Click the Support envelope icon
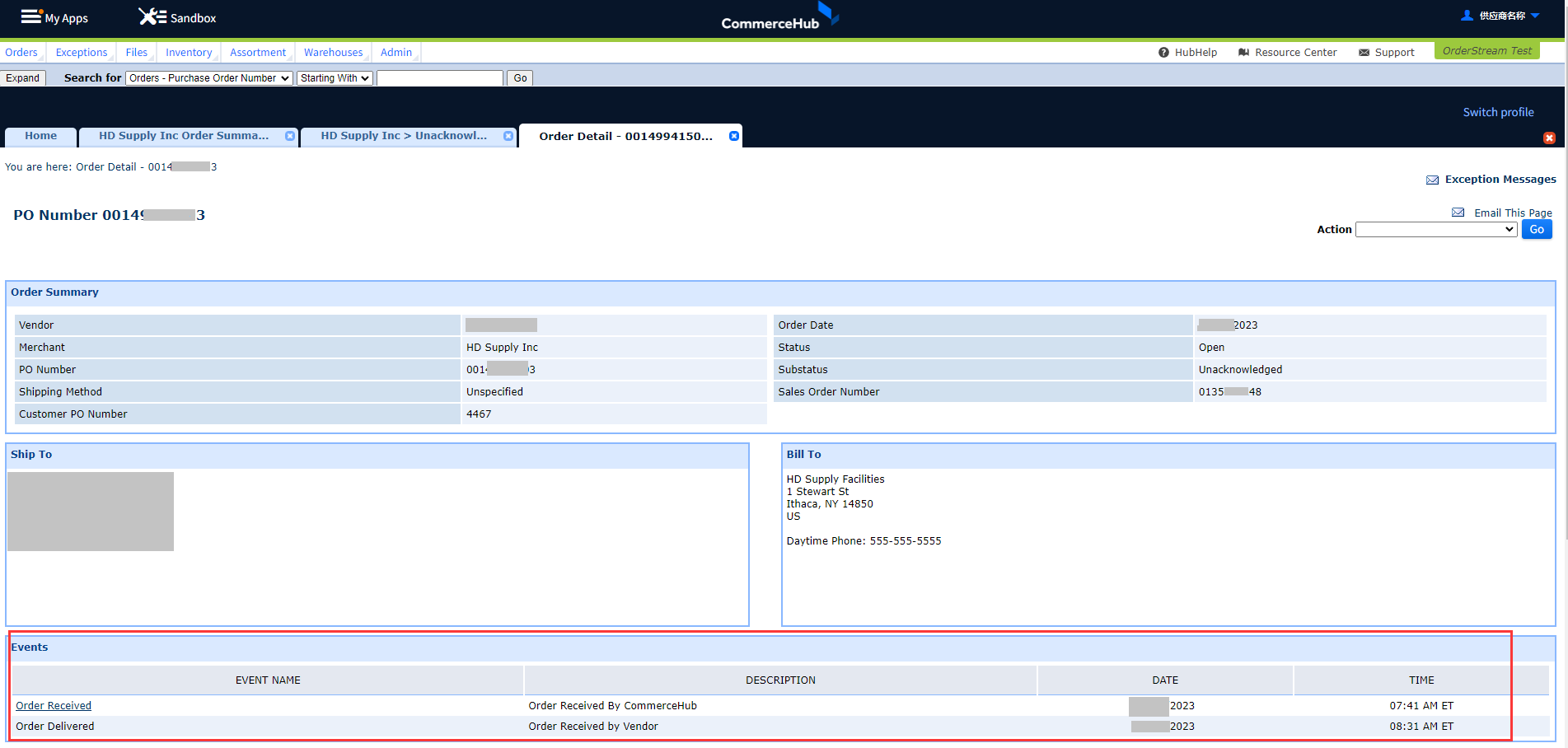Screen dimensions: 1568x748 (1364, 53)
